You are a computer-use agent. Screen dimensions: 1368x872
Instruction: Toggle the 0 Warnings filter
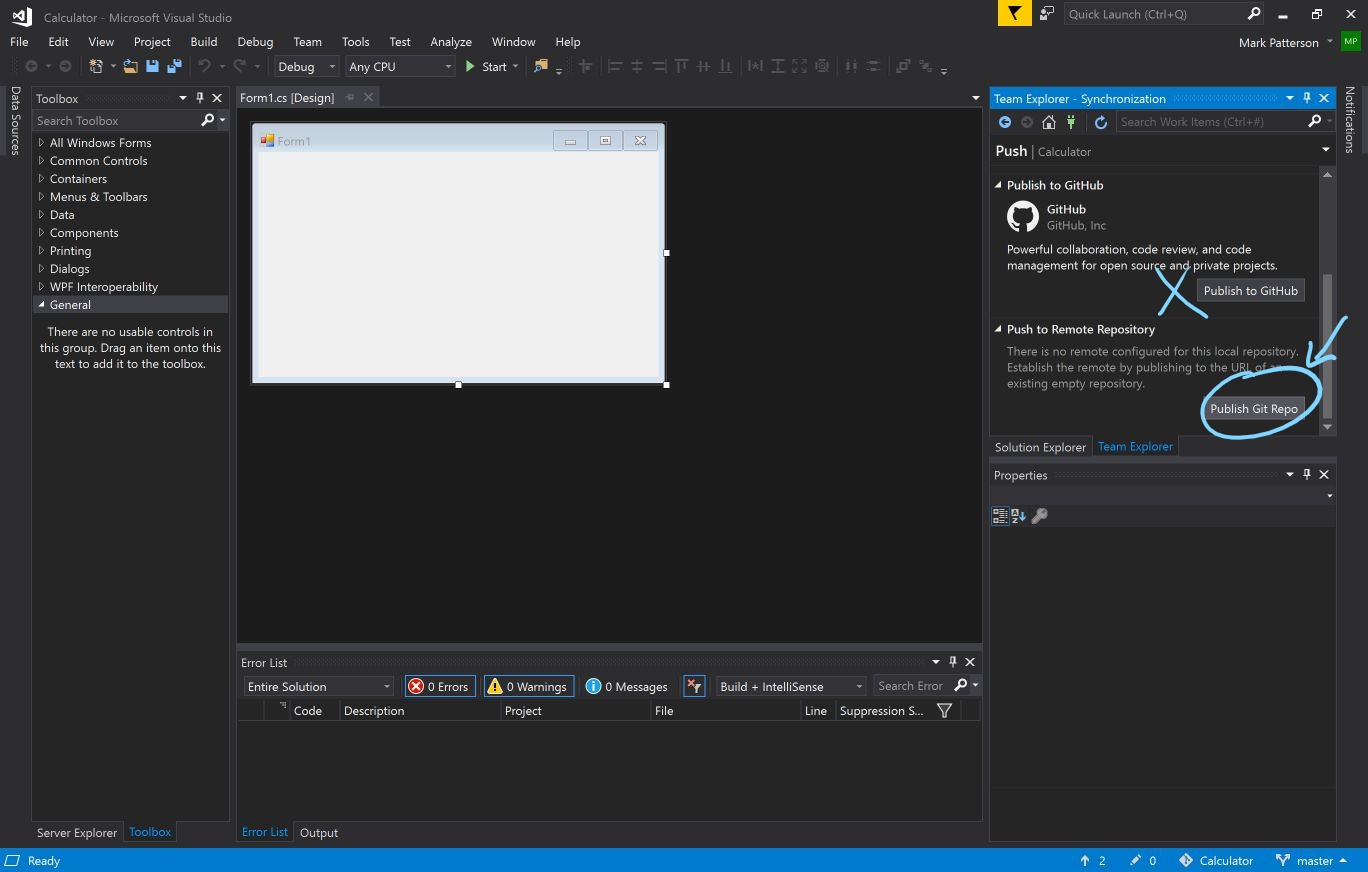tap(528, 686)
